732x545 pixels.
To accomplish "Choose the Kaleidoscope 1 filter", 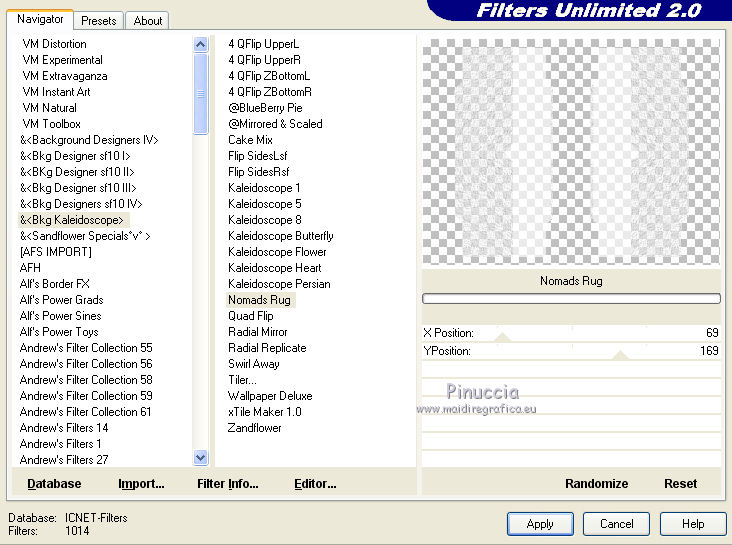I will point(264,188).
